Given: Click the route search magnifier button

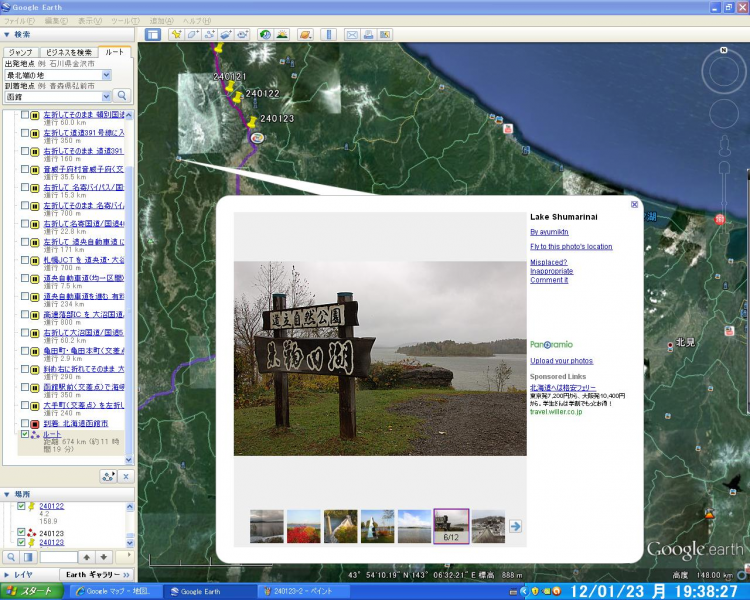Looking at the screenshot, I should pos(122,96).
